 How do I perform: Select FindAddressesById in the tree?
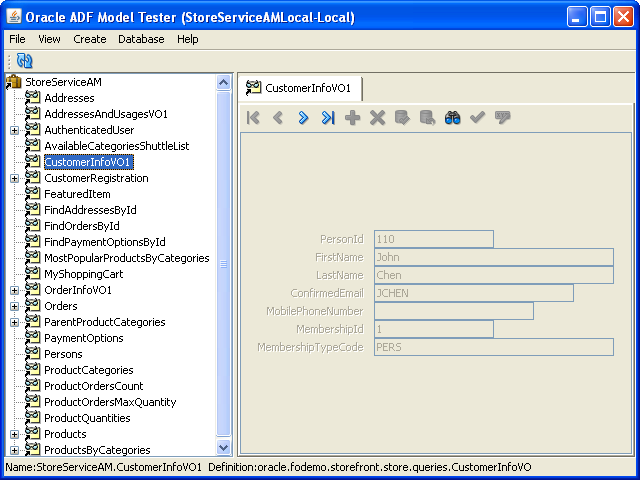[90, 210]
